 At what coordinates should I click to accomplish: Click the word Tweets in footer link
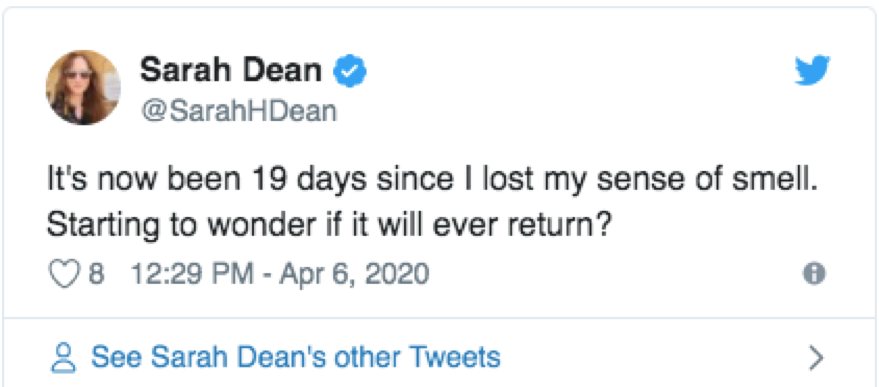[455, 357]
